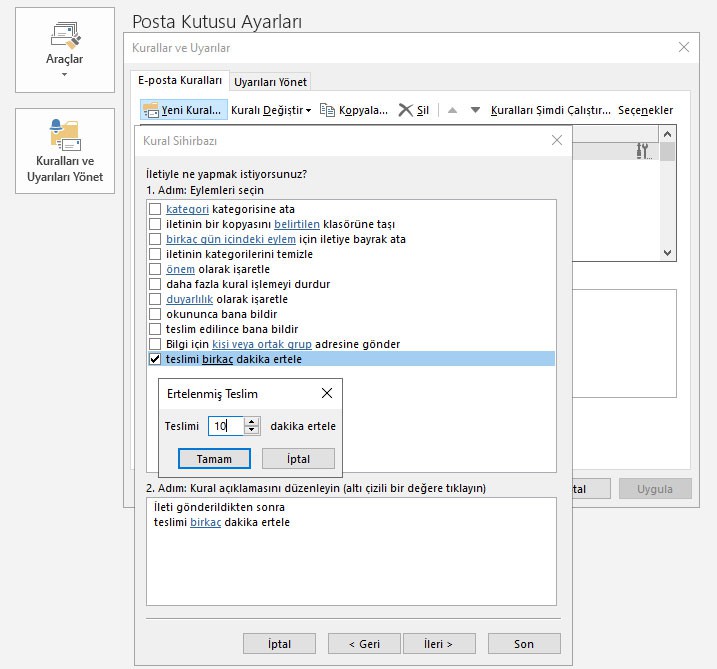Enable okununca bana bildir checkbox

tap(155, 314)
